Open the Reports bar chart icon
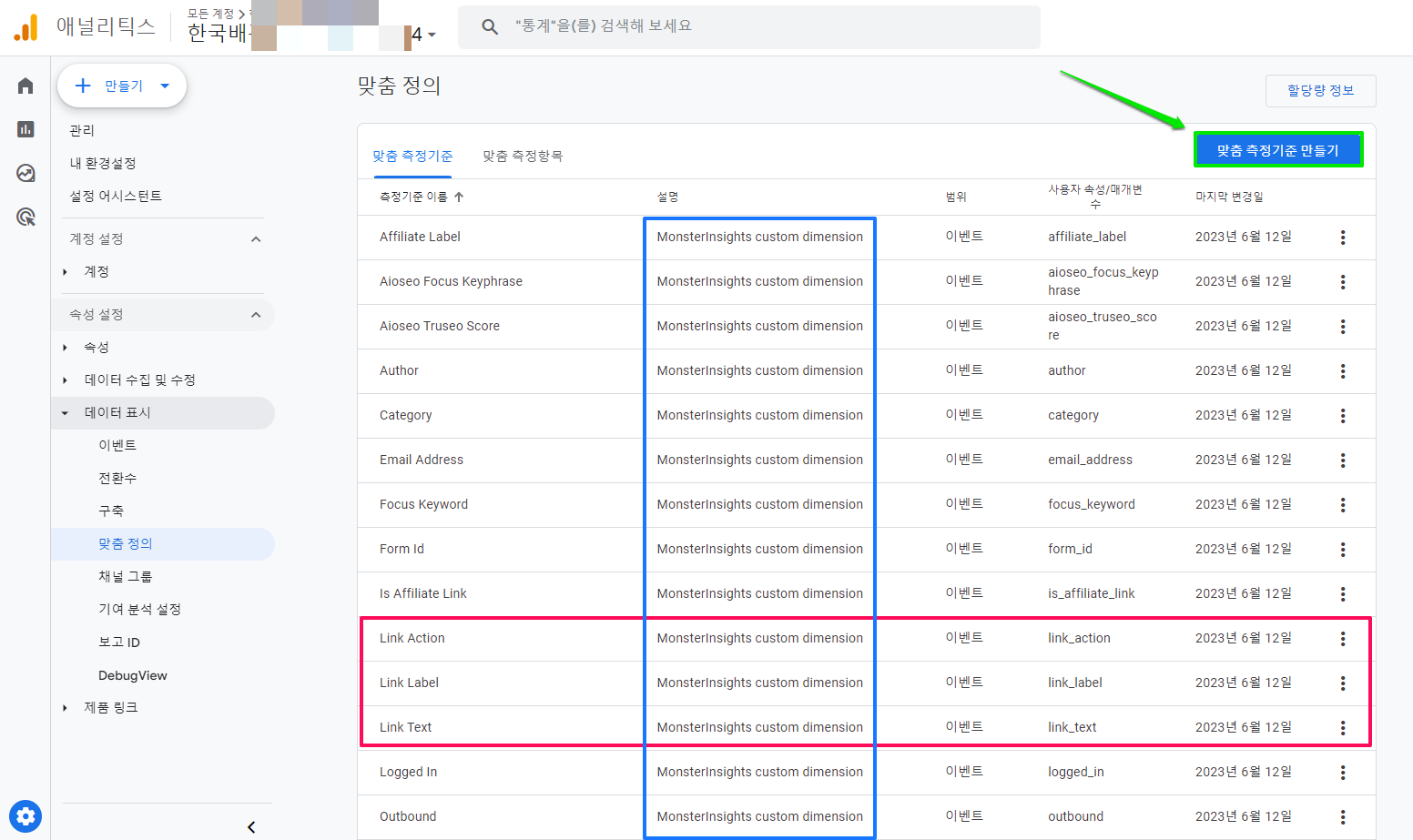 (x=25, y=129)
